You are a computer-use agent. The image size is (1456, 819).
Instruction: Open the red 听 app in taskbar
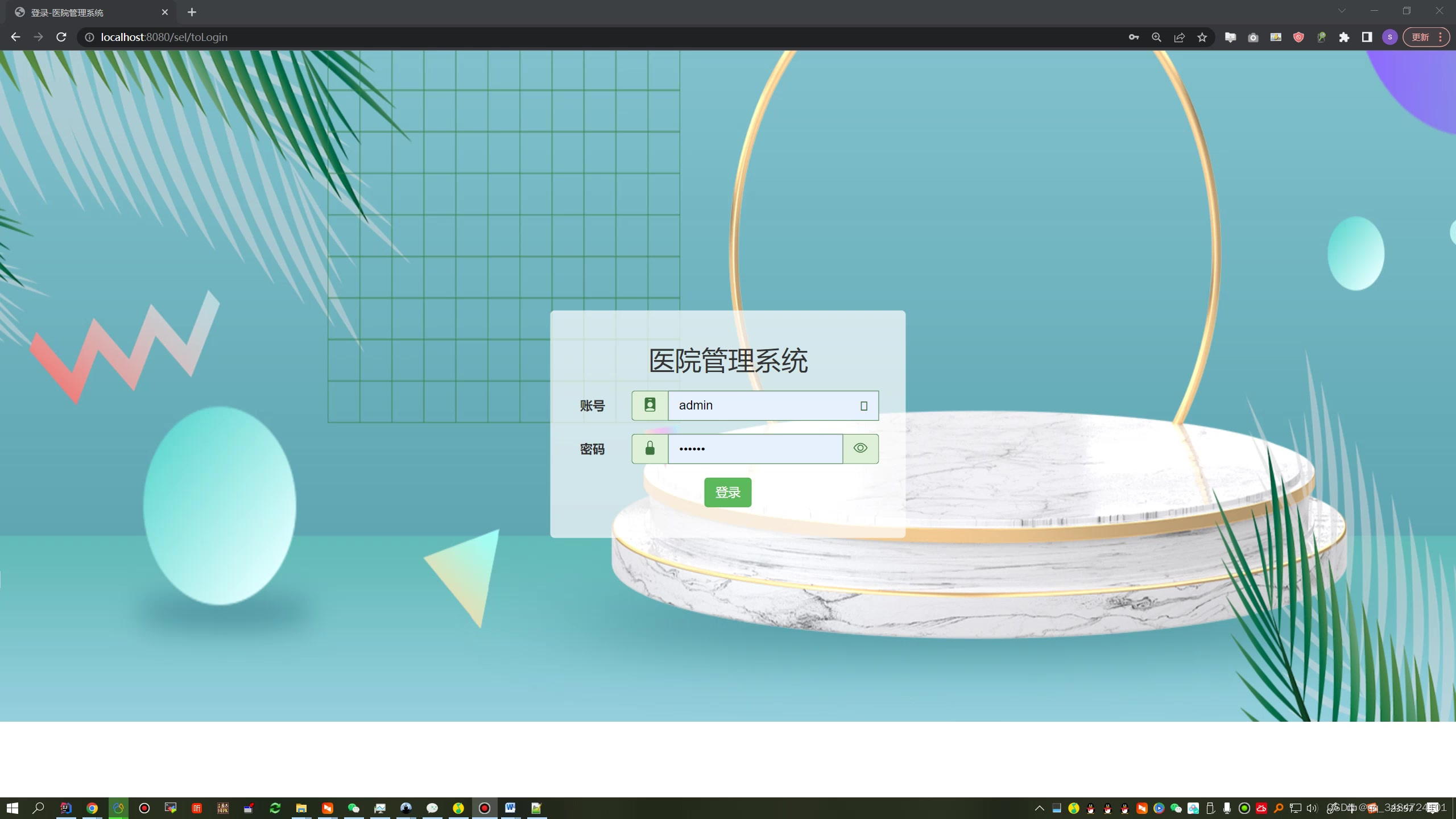click(x=197, y=808)
